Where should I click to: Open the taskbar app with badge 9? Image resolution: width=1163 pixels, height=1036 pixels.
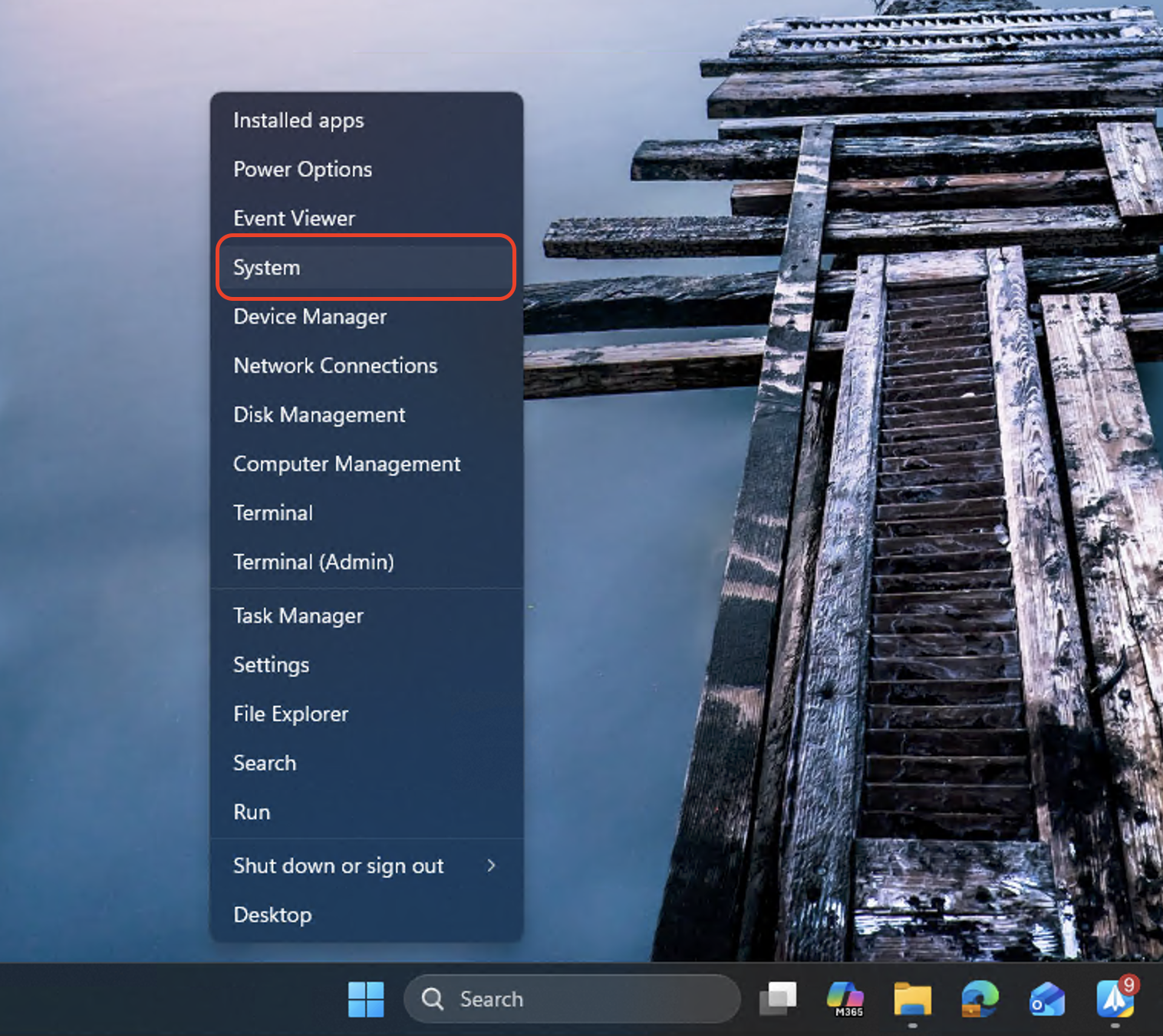(x=1115, y=999)
